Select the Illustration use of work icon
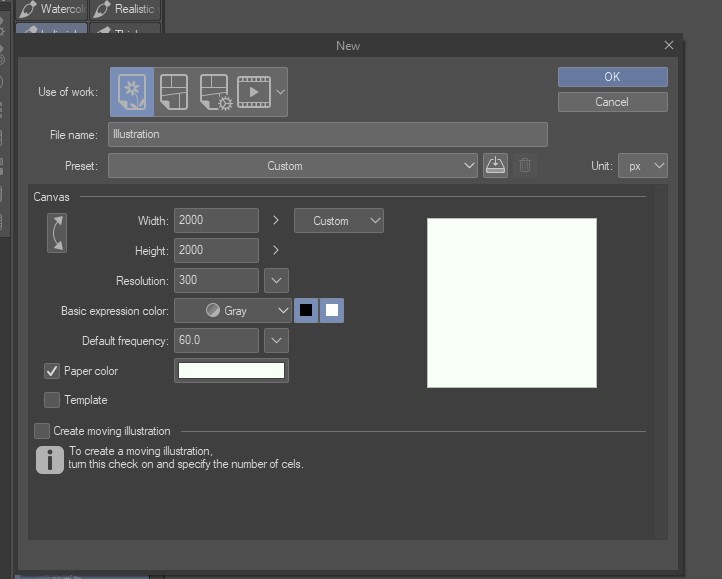 (x=132, y=92)
